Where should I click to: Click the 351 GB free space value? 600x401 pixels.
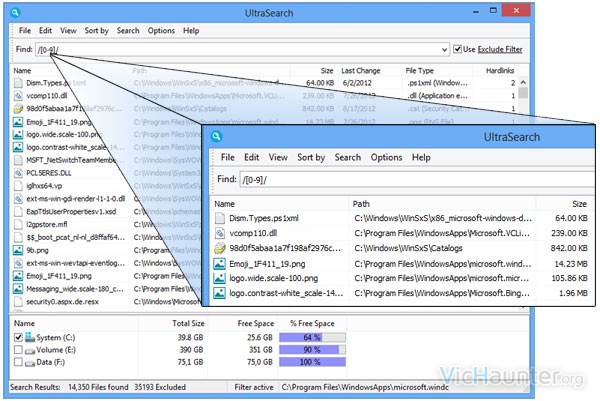coord(261,350)
